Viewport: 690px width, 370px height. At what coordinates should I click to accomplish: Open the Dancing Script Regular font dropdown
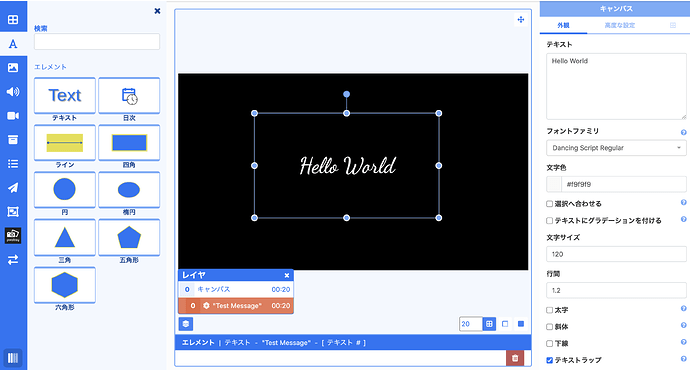616,148
